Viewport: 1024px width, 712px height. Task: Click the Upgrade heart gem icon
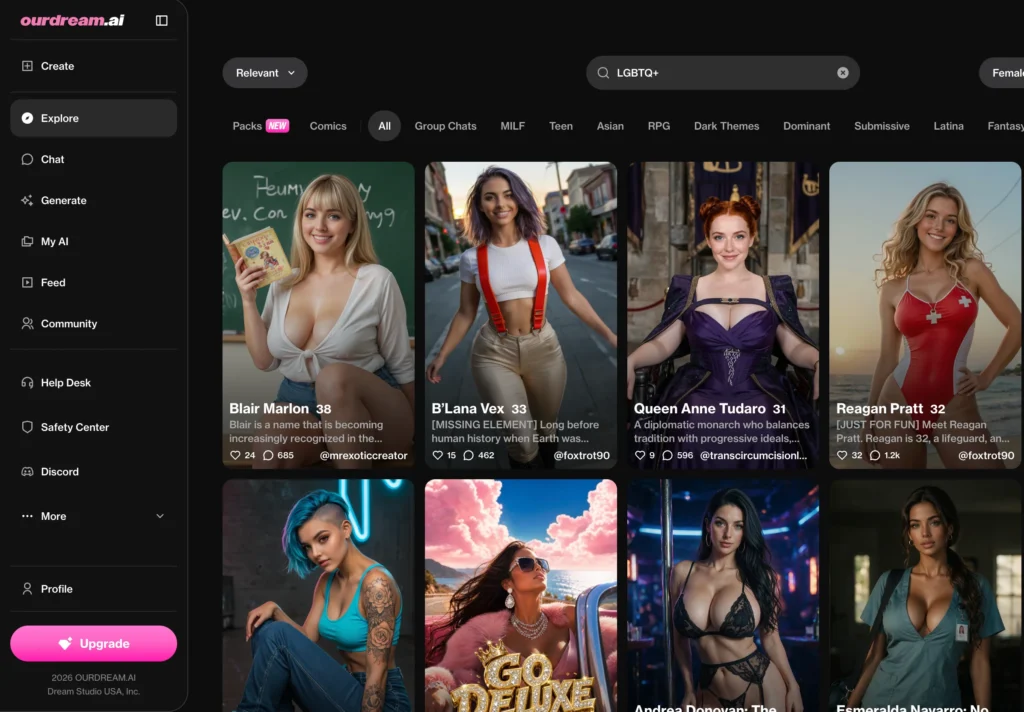(x=65, y=644)
